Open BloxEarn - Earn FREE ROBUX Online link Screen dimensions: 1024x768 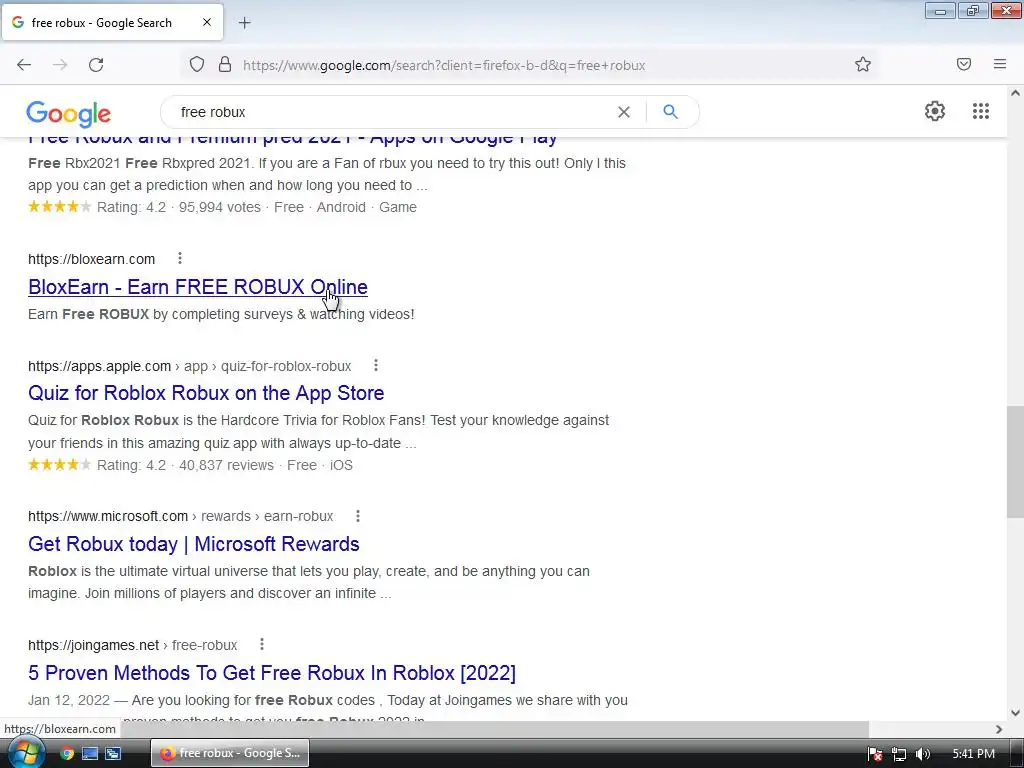[198, 287]
